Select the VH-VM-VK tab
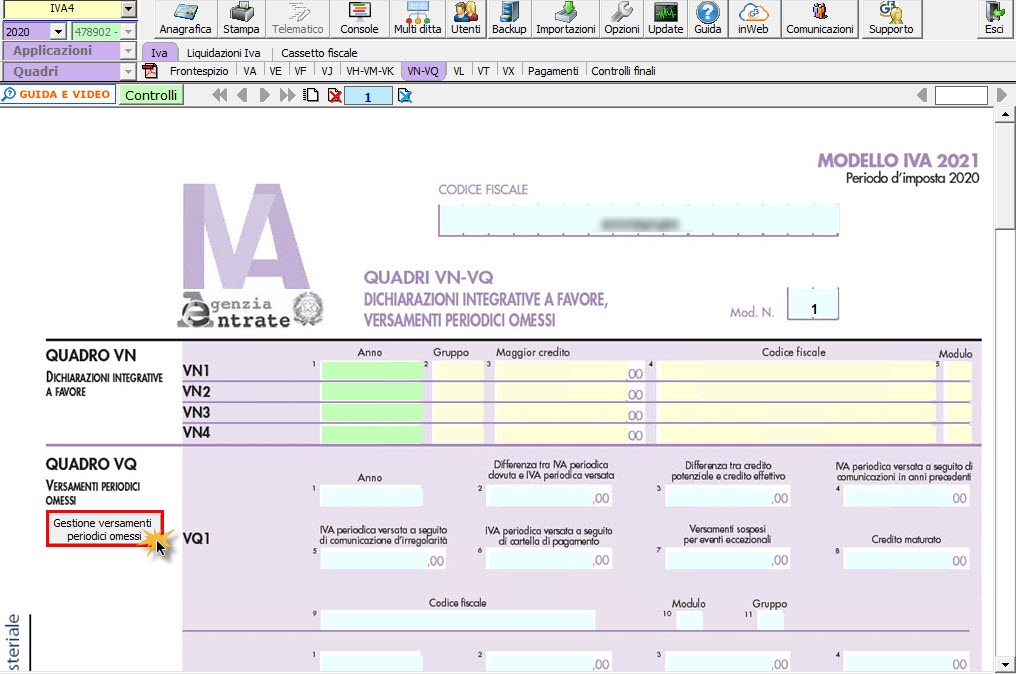This screenshot has width=1016, height=674. pyautogui.click(x=370, y=71)
